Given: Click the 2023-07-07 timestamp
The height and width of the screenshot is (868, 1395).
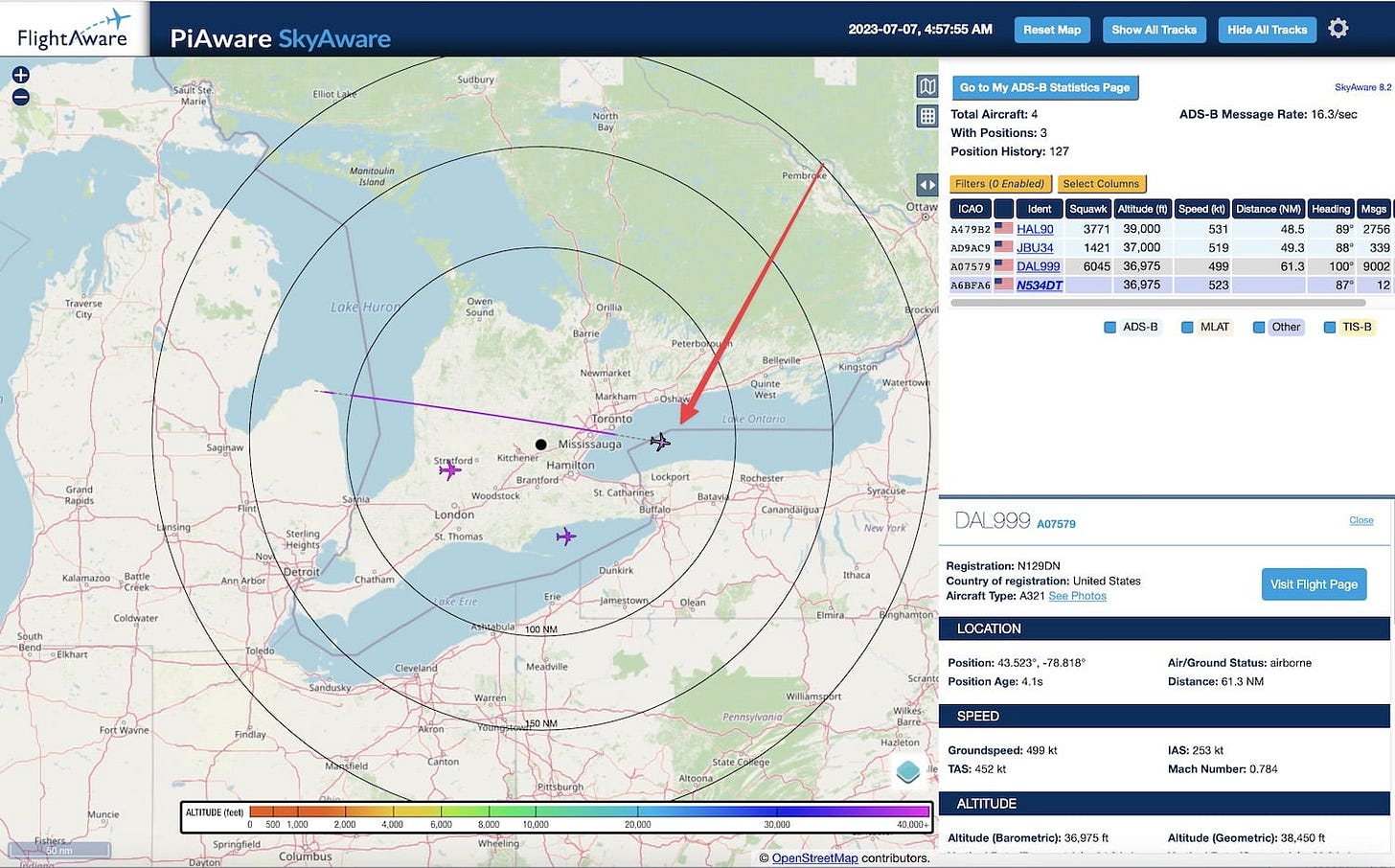Looking at the screenshot, I should pyautogui.click(x=920, y=30).
